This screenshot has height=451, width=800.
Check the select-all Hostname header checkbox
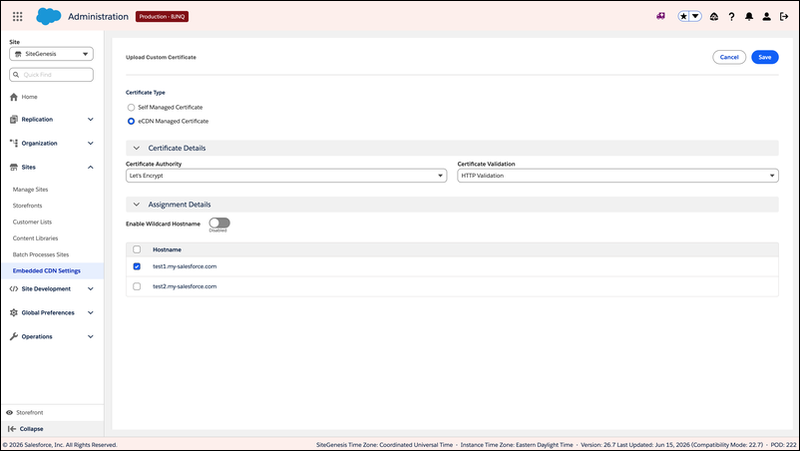137,249
